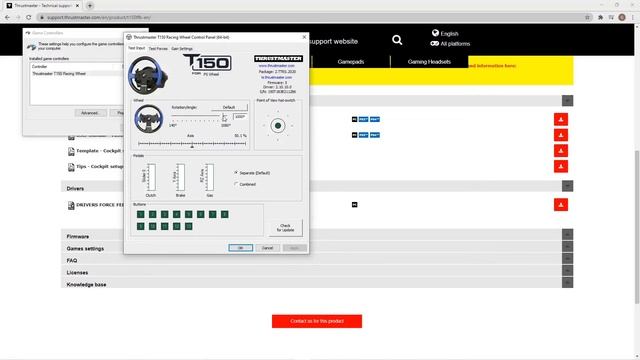
Task: Download the Drivers Force Feedback package
Action: (x=561, y=204)
